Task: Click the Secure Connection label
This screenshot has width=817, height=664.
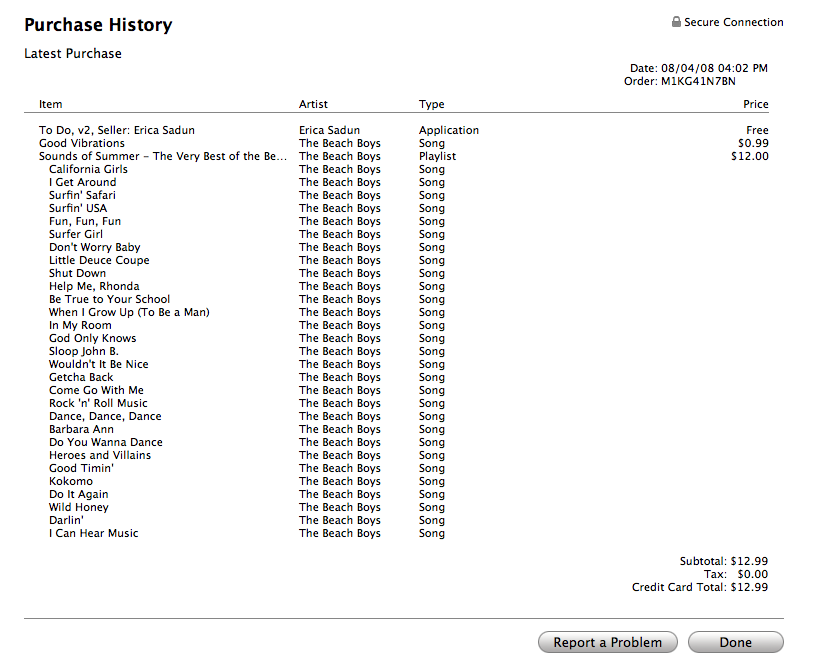Action: (x=734, y=22)
